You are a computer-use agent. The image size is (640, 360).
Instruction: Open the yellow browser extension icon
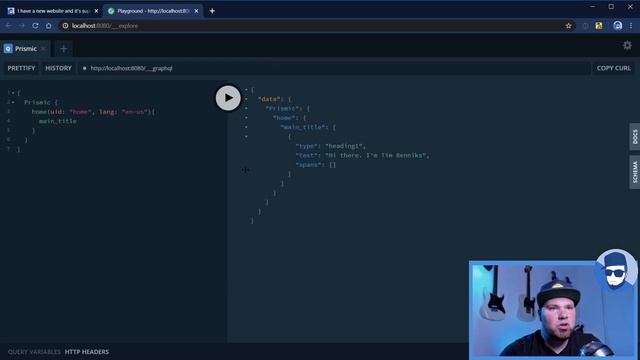[x=599, y=26]
